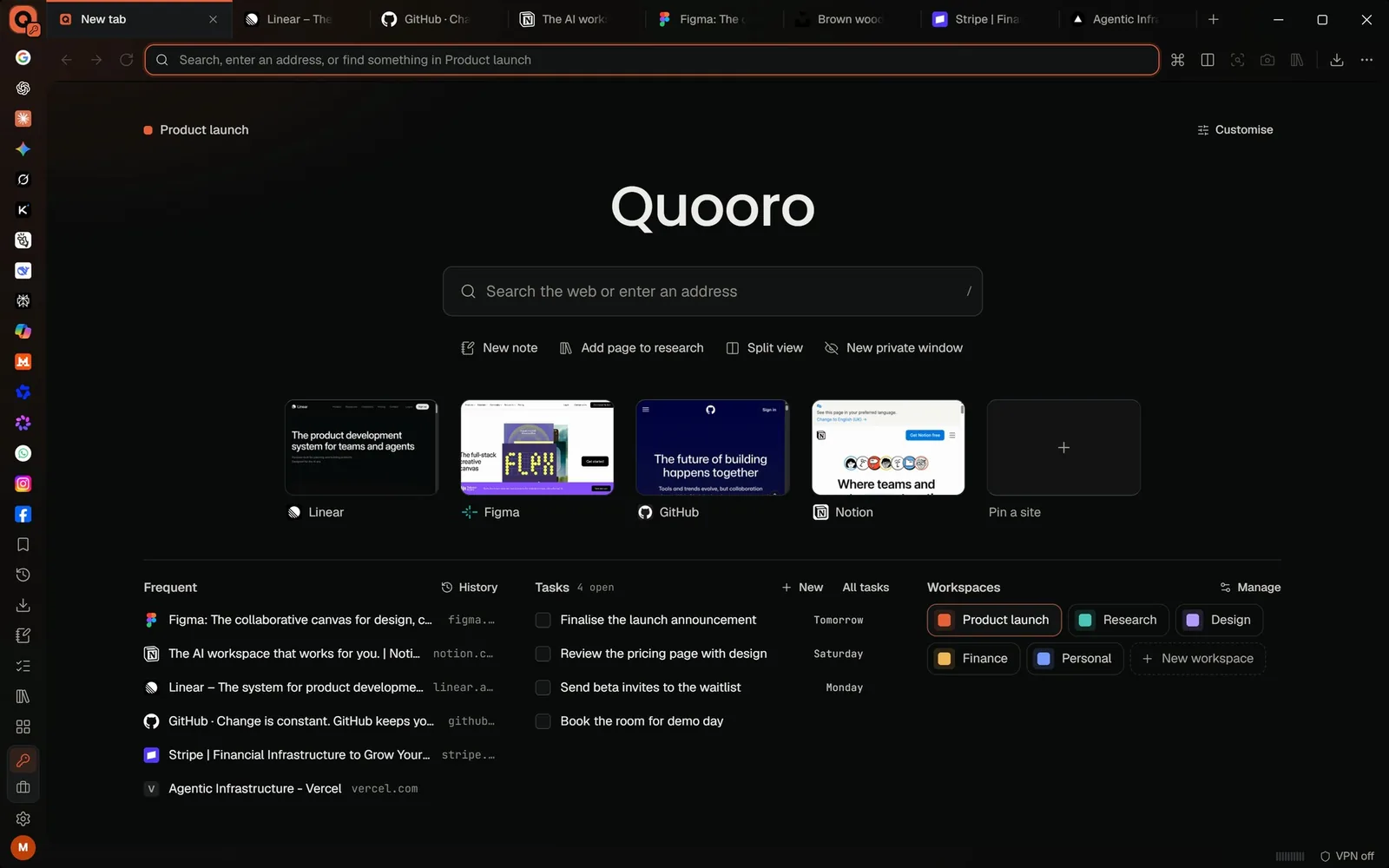Viewport: 1389px width, 868px height.
Task: Open the ChatGPT icon in the sidebar
Action: coord(23,88)
